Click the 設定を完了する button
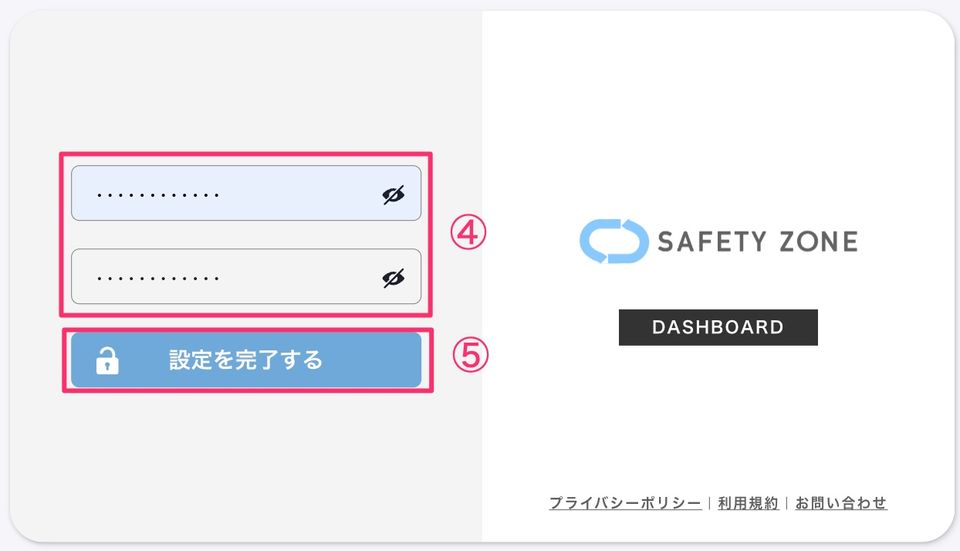 (x=246, y=360)
